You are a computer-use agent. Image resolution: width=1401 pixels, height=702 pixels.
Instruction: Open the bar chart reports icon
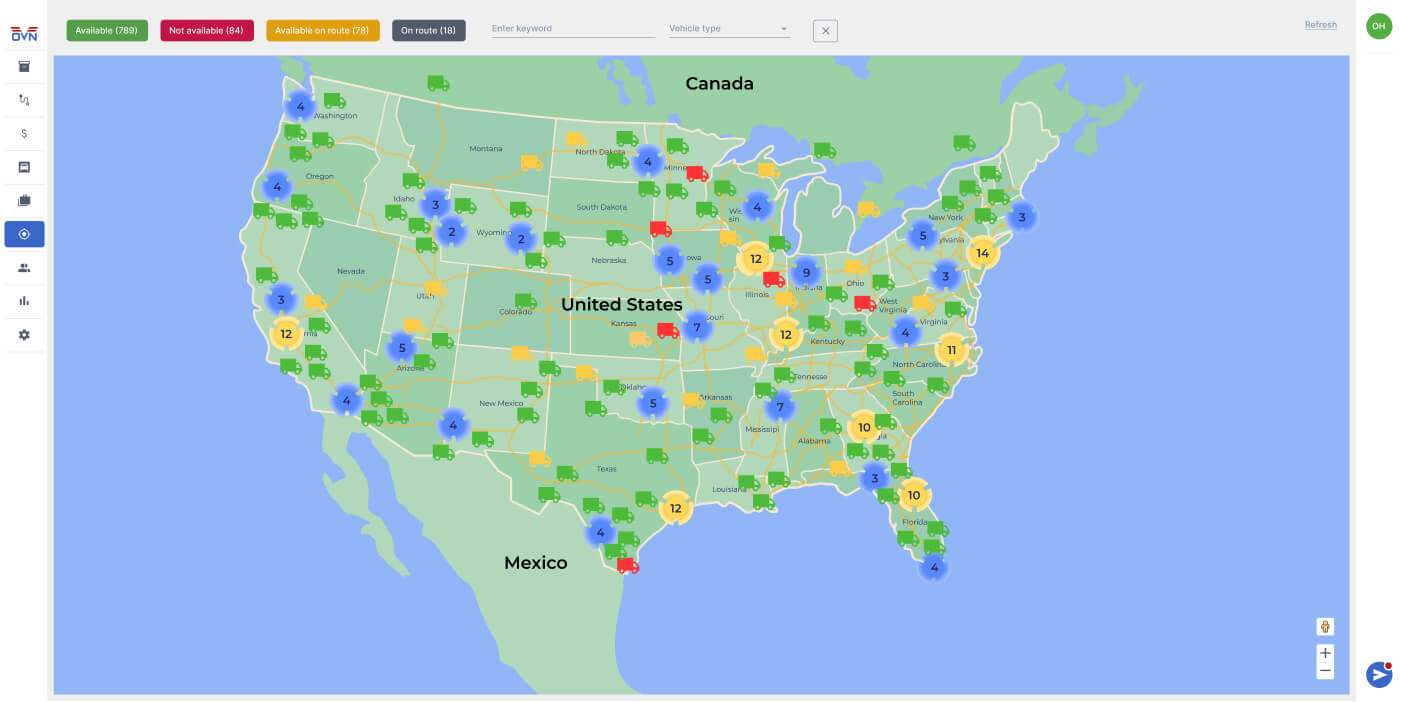pyautogui.click(x=24, y=301)
